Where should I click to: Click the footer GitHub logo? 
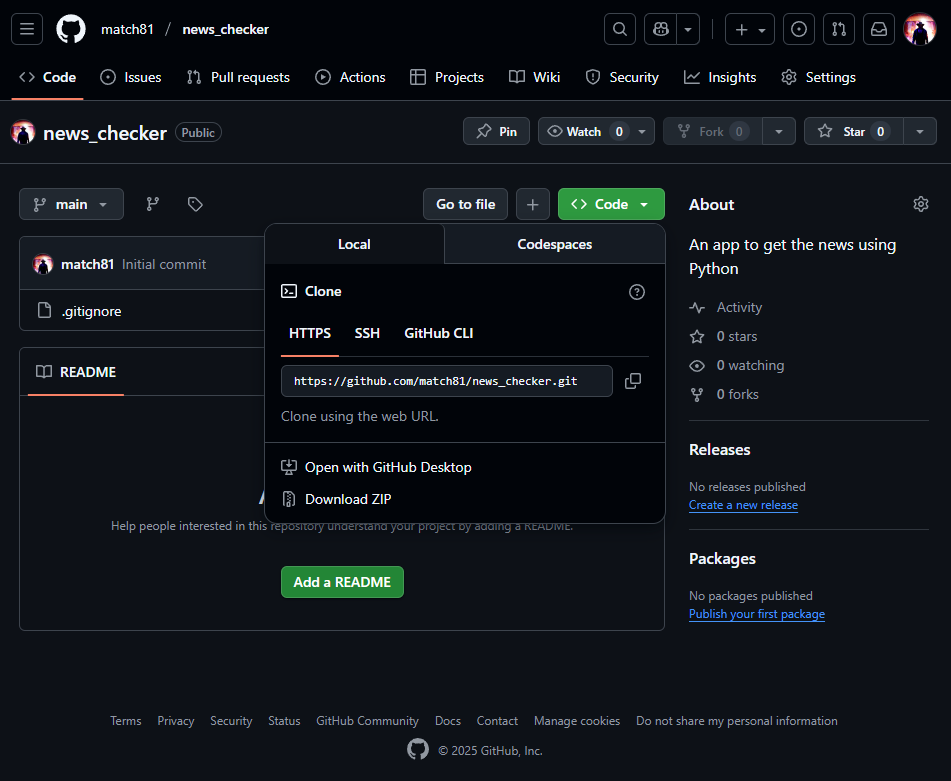point(418,749)
